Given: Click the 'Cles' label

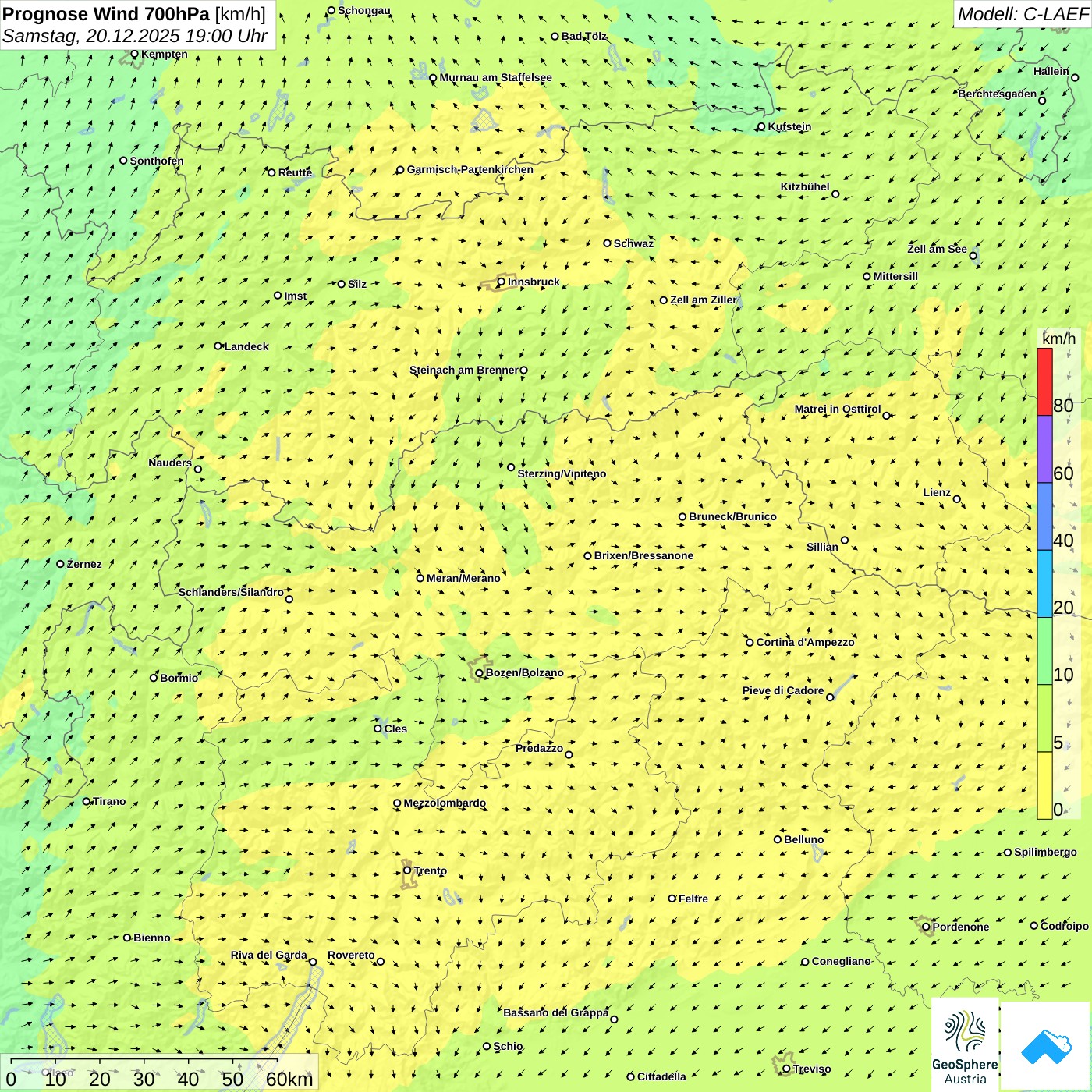Looking at the screenshot, I should tap(395, 729).
